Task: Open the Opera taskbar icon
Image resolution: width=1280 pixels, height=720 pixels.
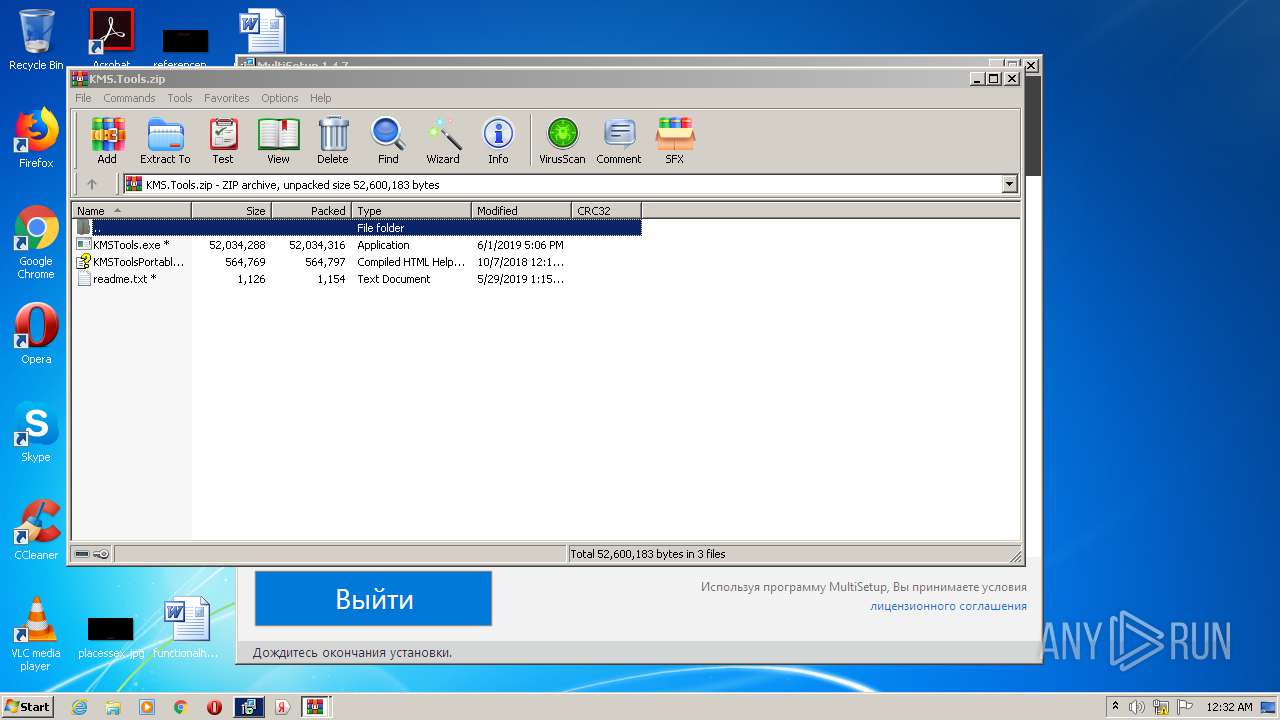Action: pos(214,707)
